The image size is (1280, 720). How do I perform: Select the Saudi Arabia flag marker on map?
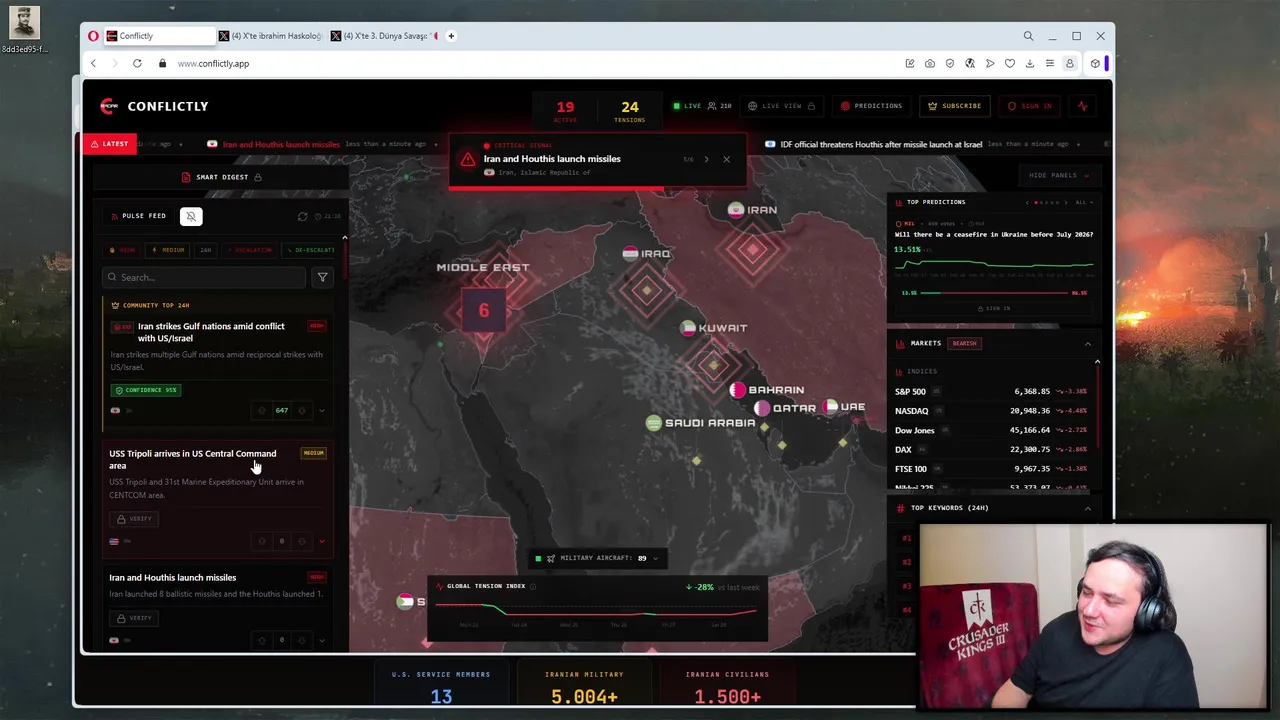pyautogui.click(x=654, y=423)
